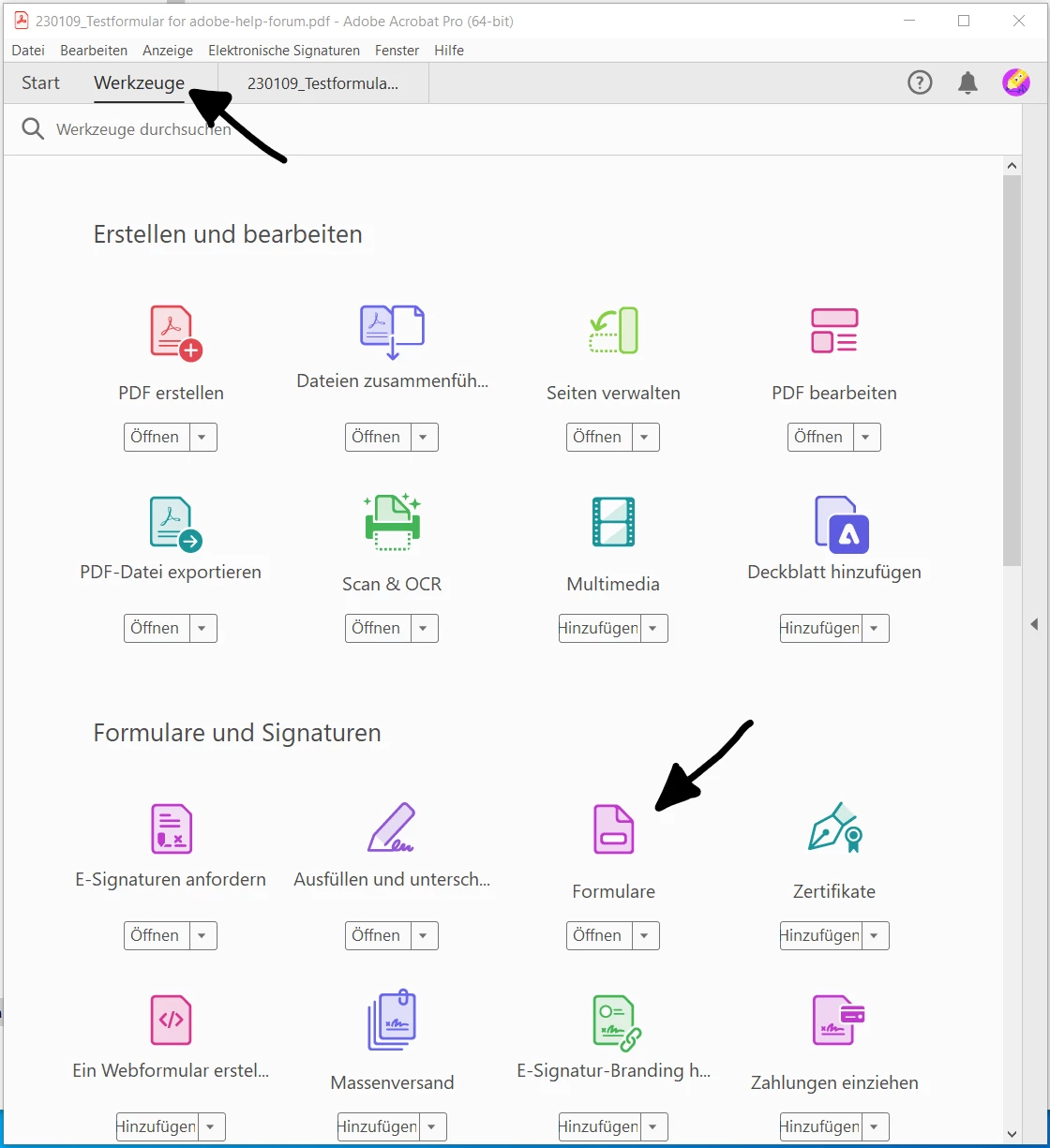Switch to the 230109_Testformular document tab
The width and height of the screenshot is (1050, 1148).
pos(323,82)
